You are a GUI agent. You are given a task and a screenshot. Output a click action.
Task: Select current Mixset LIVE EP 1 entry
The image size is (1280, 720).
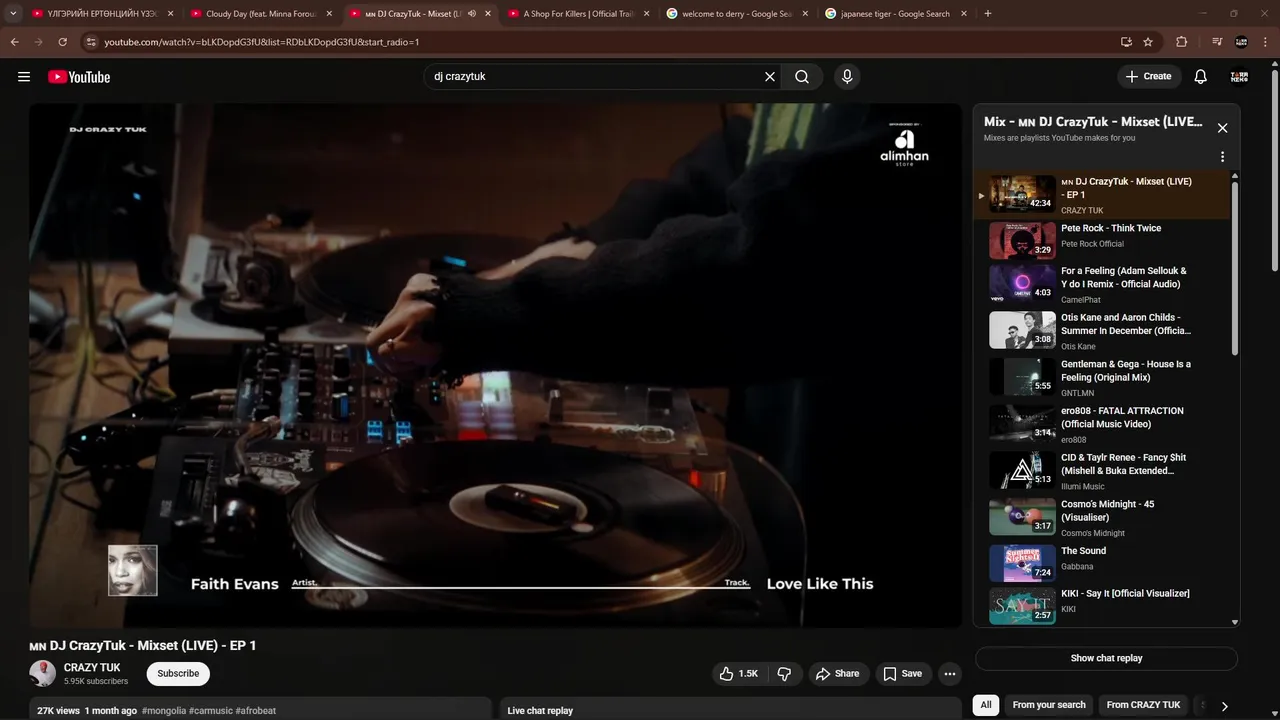(1100, 194)
